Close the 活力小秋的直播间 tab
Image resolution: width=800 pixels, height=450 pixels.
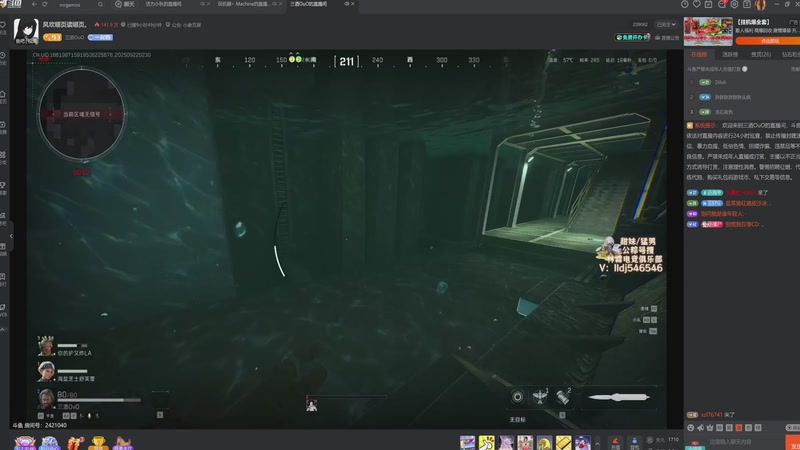pos(208,4)
